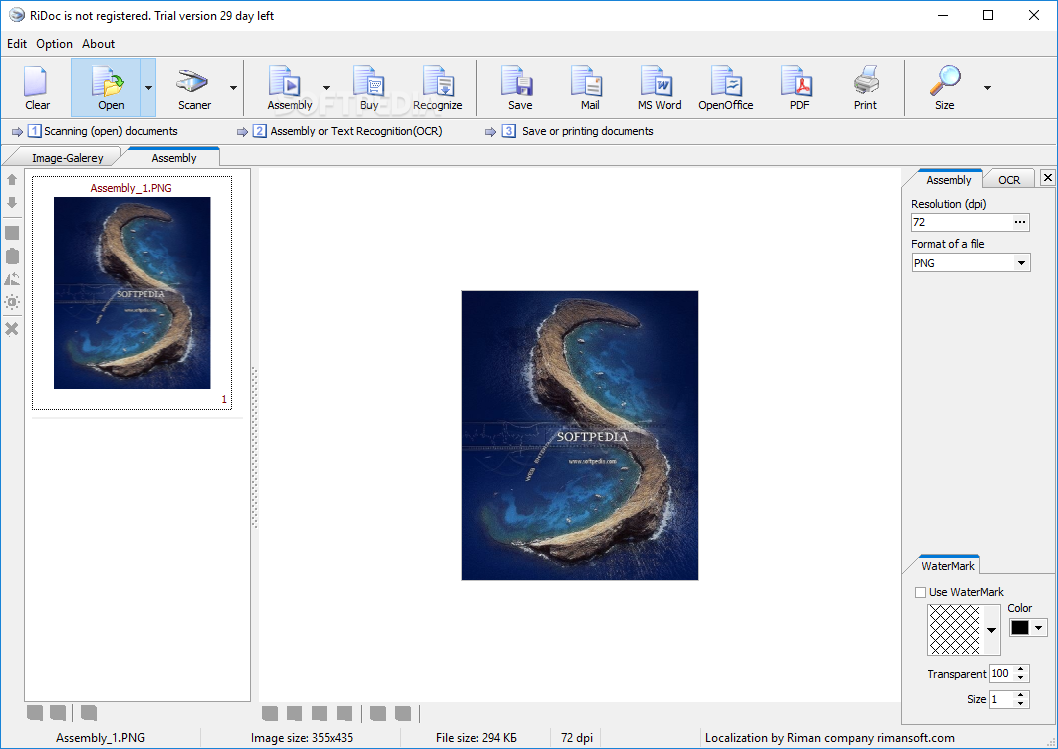Click the Save toolbar icon

tap(520, 88)
